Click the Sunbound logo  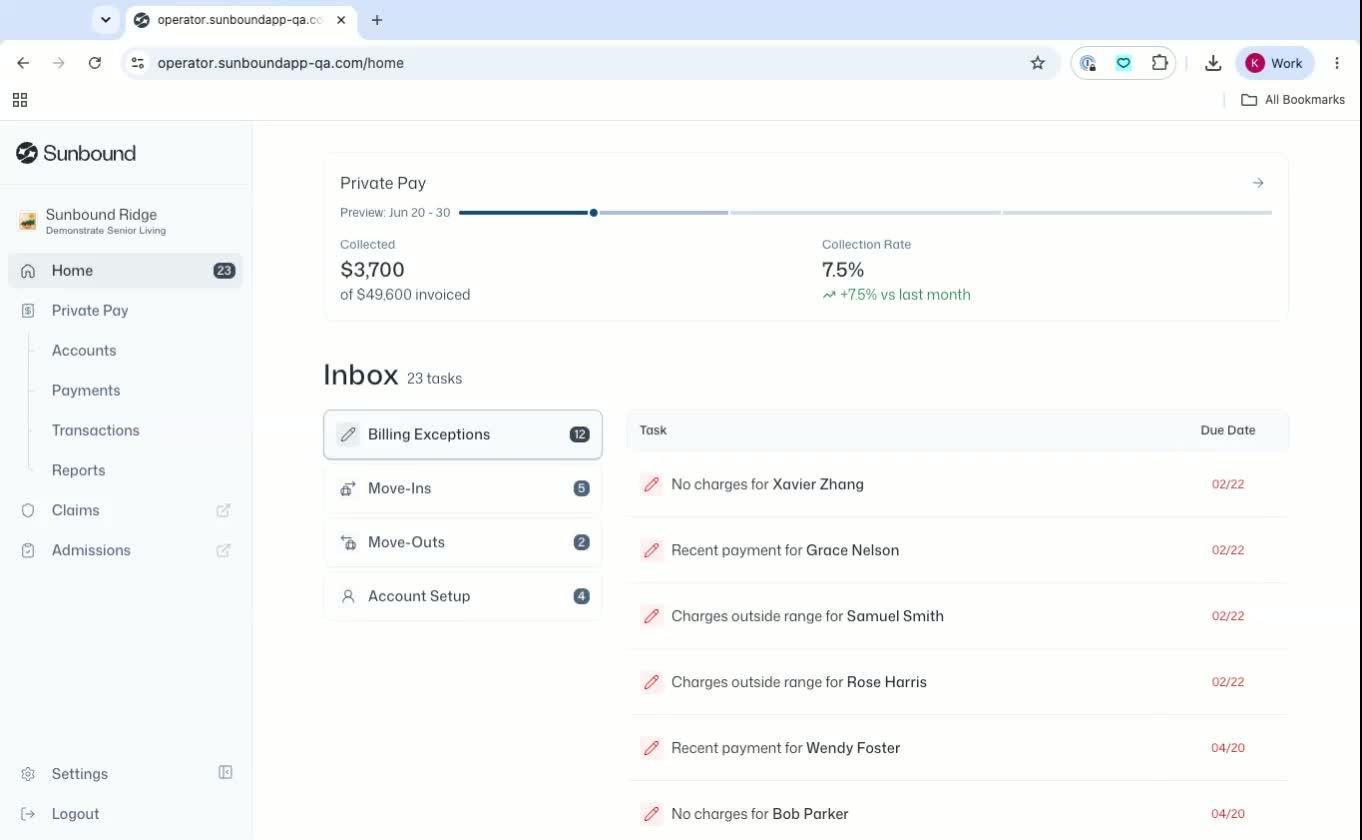76,153
